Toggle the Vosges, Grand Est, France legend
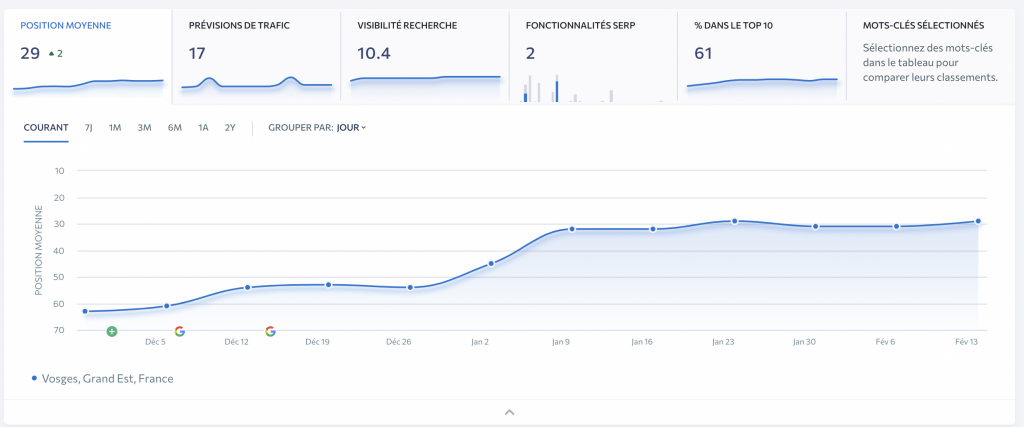Image resolution: width=1024 pixels, height=427 pixels. (103, 379)
